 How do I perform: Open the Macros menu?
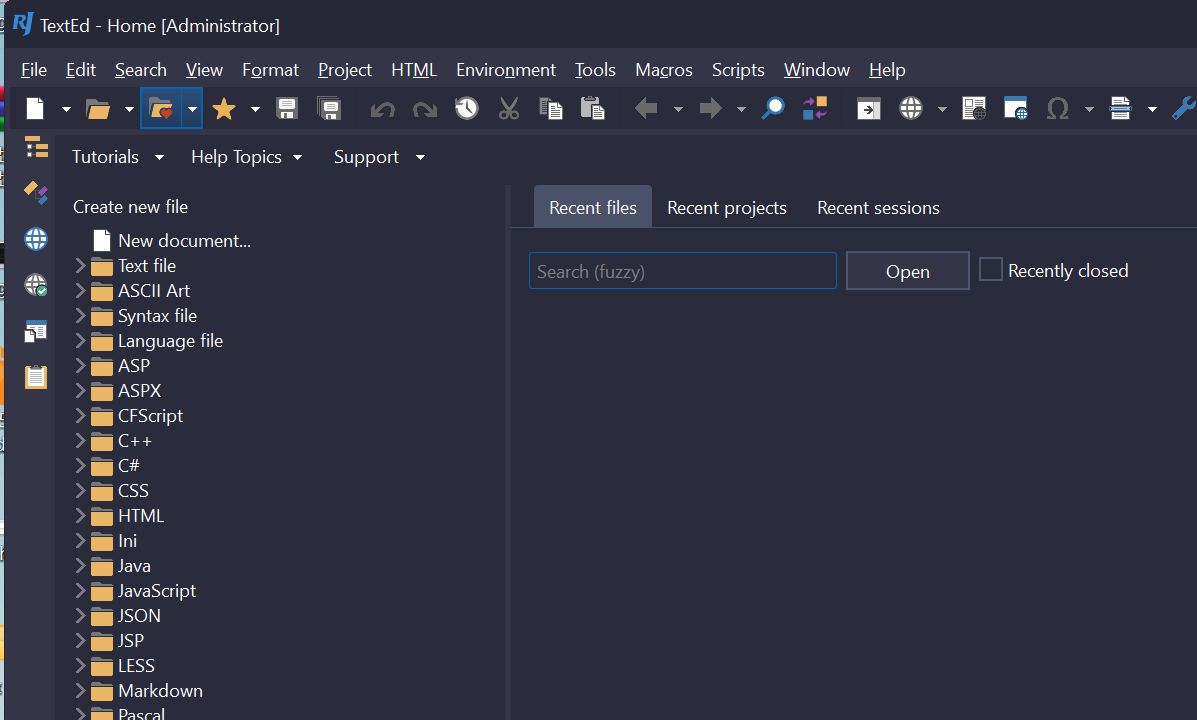point(664,70)
